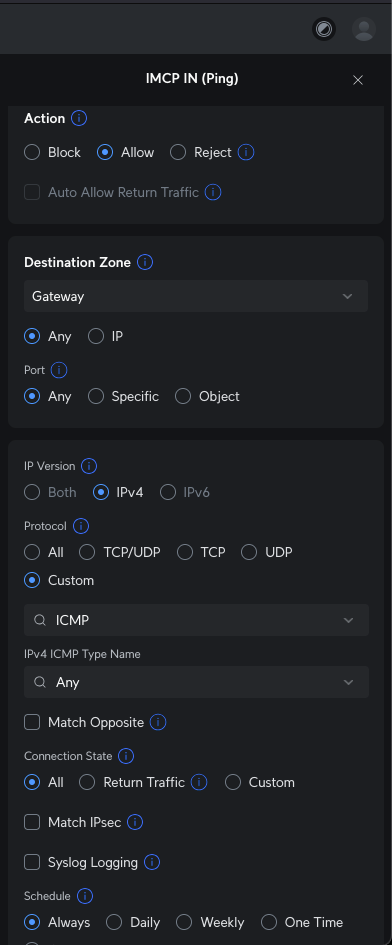Enable the Match Opposite checkbox
The image size is (392, 945).
pyautogui.click(x=32, y=722)
